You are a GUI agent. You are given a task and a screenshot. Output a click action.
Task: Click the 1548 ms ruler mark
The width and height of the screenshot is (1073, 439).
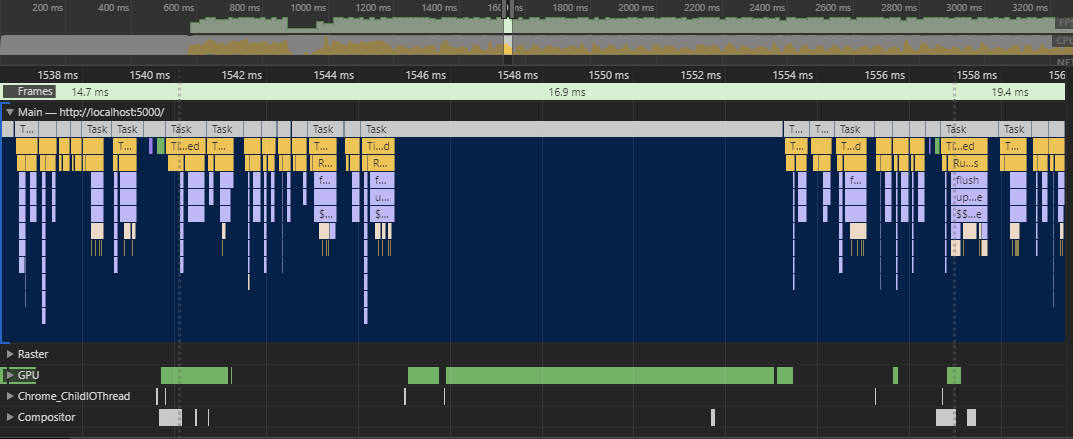click(x=511, y=74)
